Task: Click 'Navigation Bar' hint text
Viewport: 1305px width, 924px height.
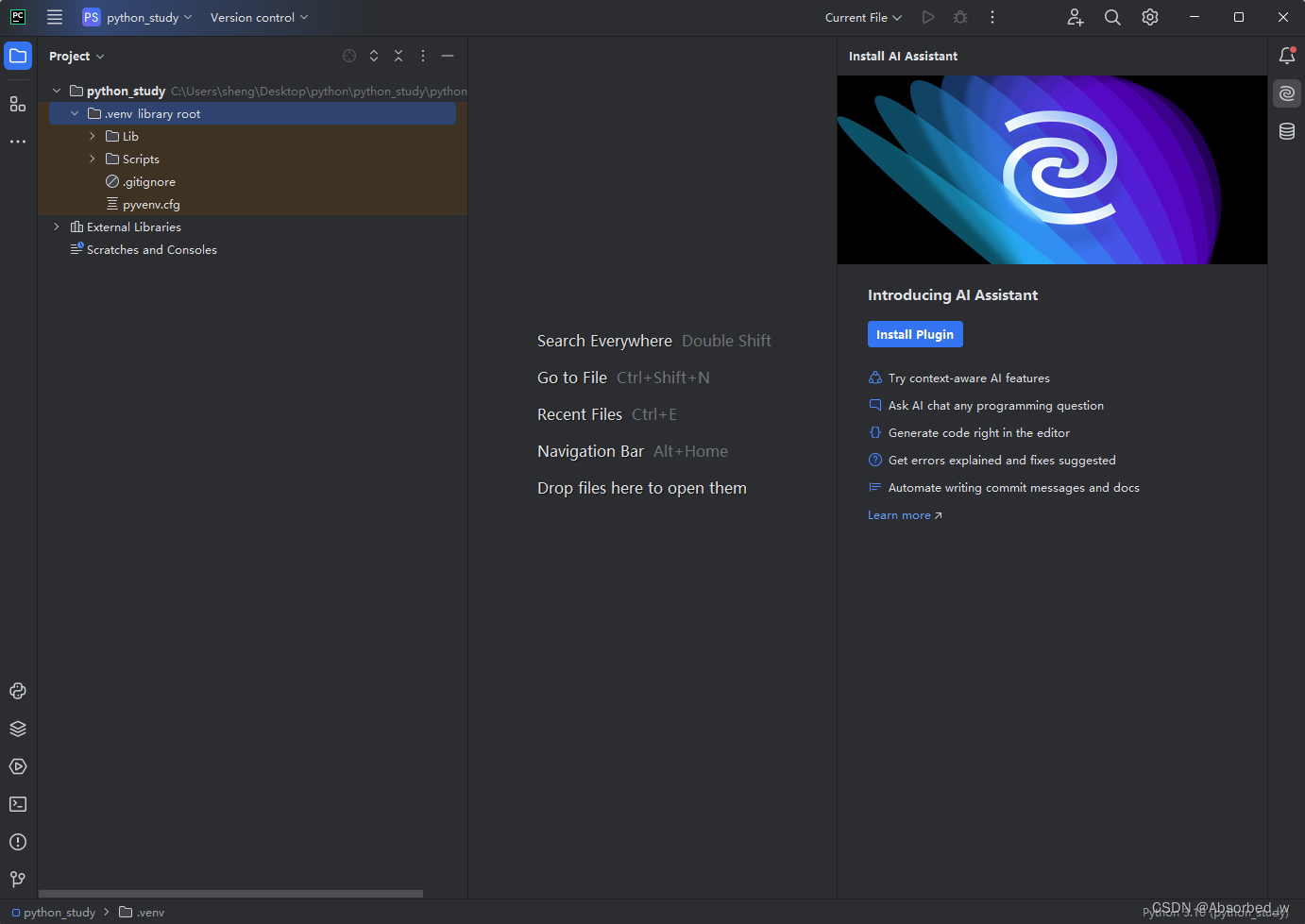Action: click(x=590, y=451)
